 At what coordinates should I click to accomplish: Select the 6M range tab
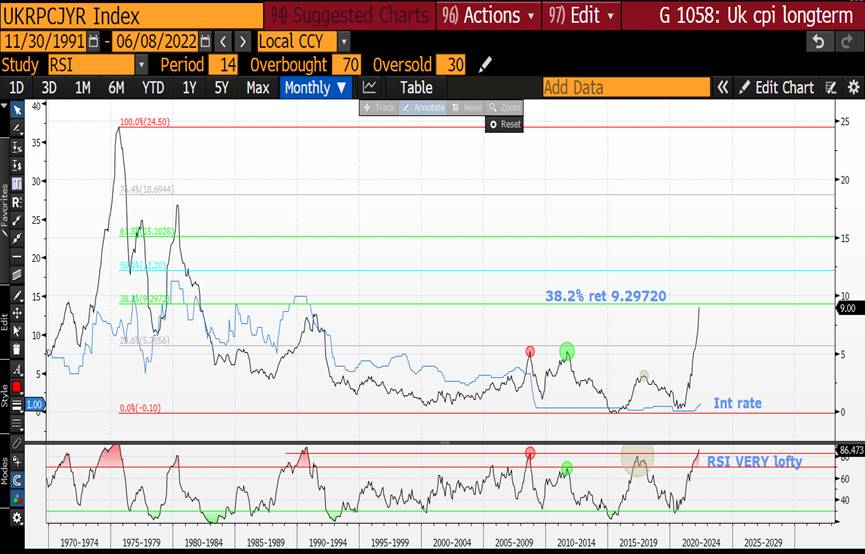click(x=116, y=87)
